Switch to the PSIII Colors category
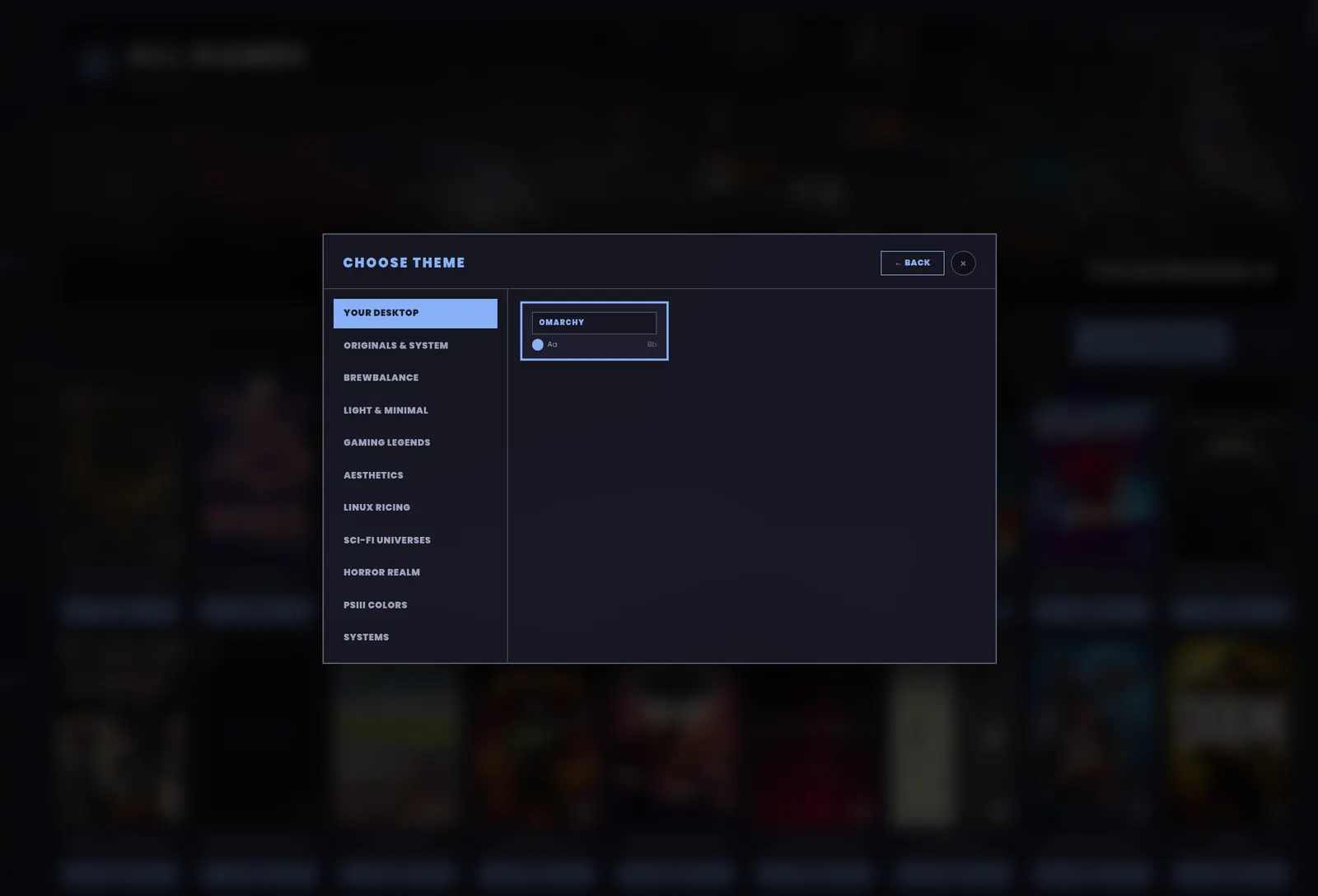Viewport: 1318px width, 896px height. coord(415,605)
